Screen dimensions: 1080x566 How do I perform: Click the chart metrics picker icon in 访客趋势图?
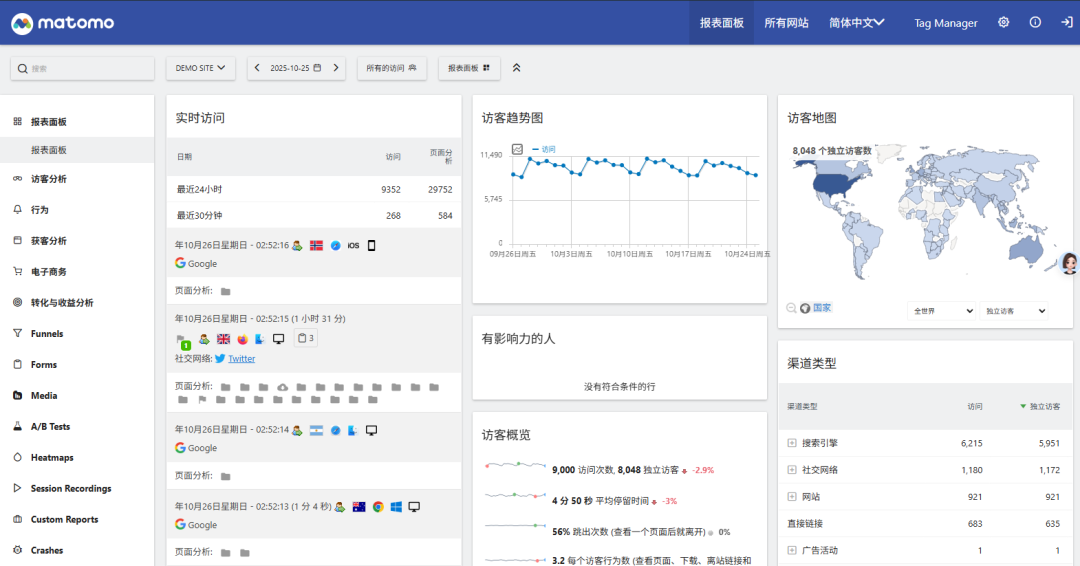[517, 149]
